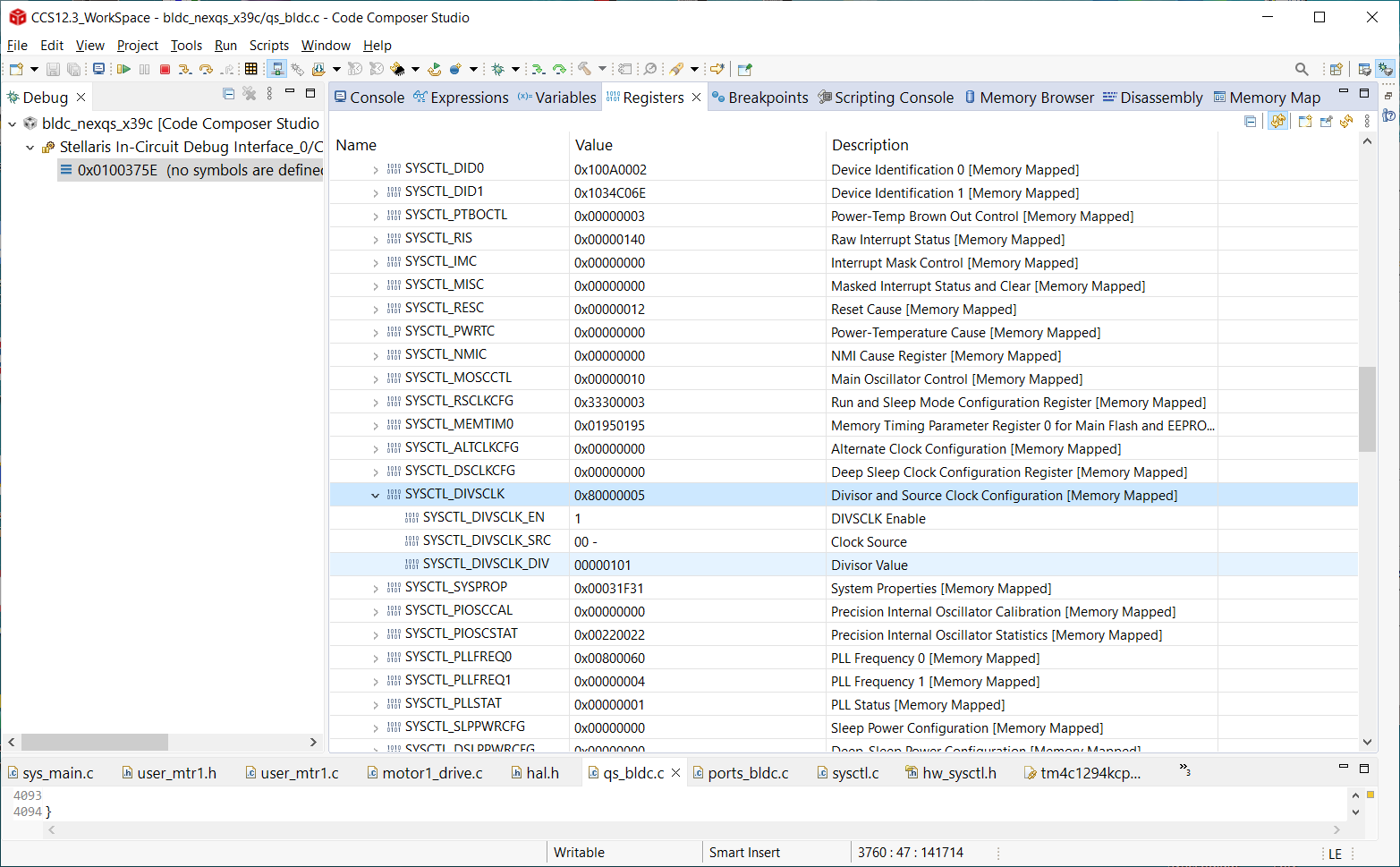Open the sys_main.c editor tab

click(x=51, y=773)
